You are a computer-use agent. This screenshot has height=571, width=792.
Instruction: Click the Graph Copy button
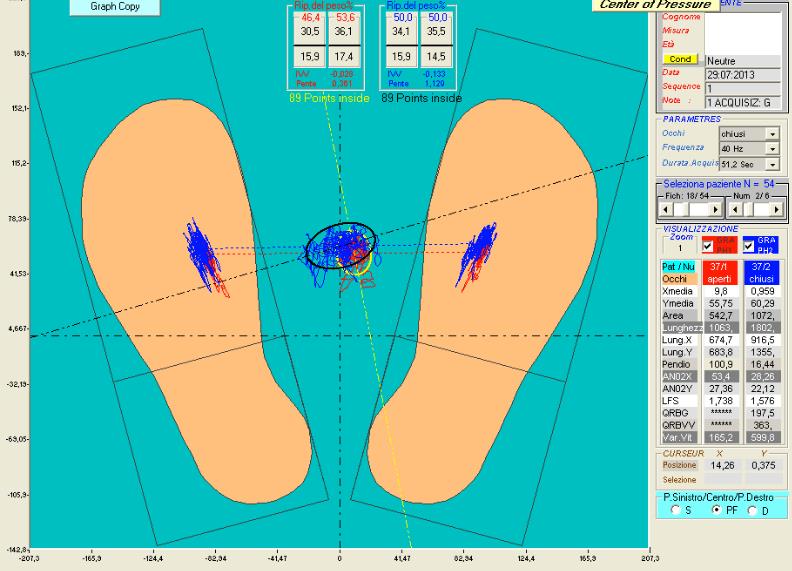(x=115, y=7)
